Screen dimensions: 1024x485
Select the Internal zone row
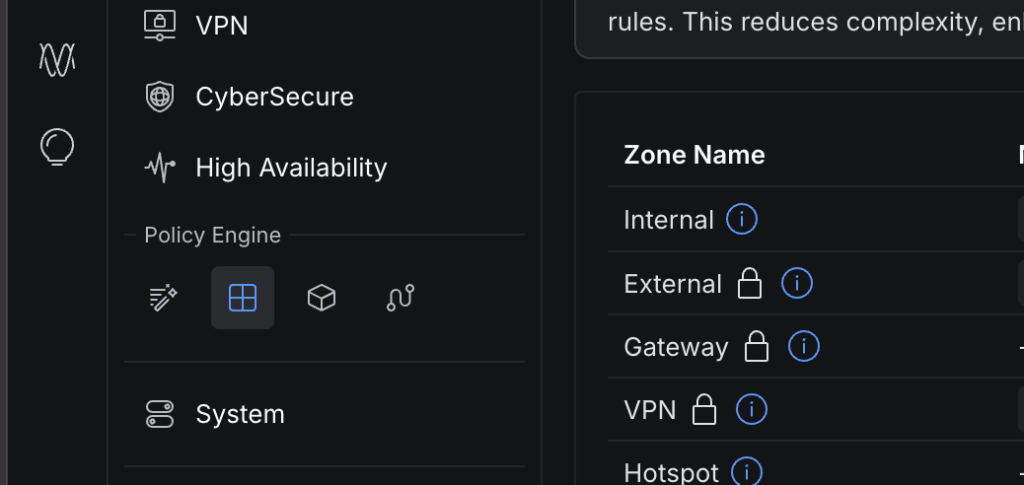tap(816, 219)
